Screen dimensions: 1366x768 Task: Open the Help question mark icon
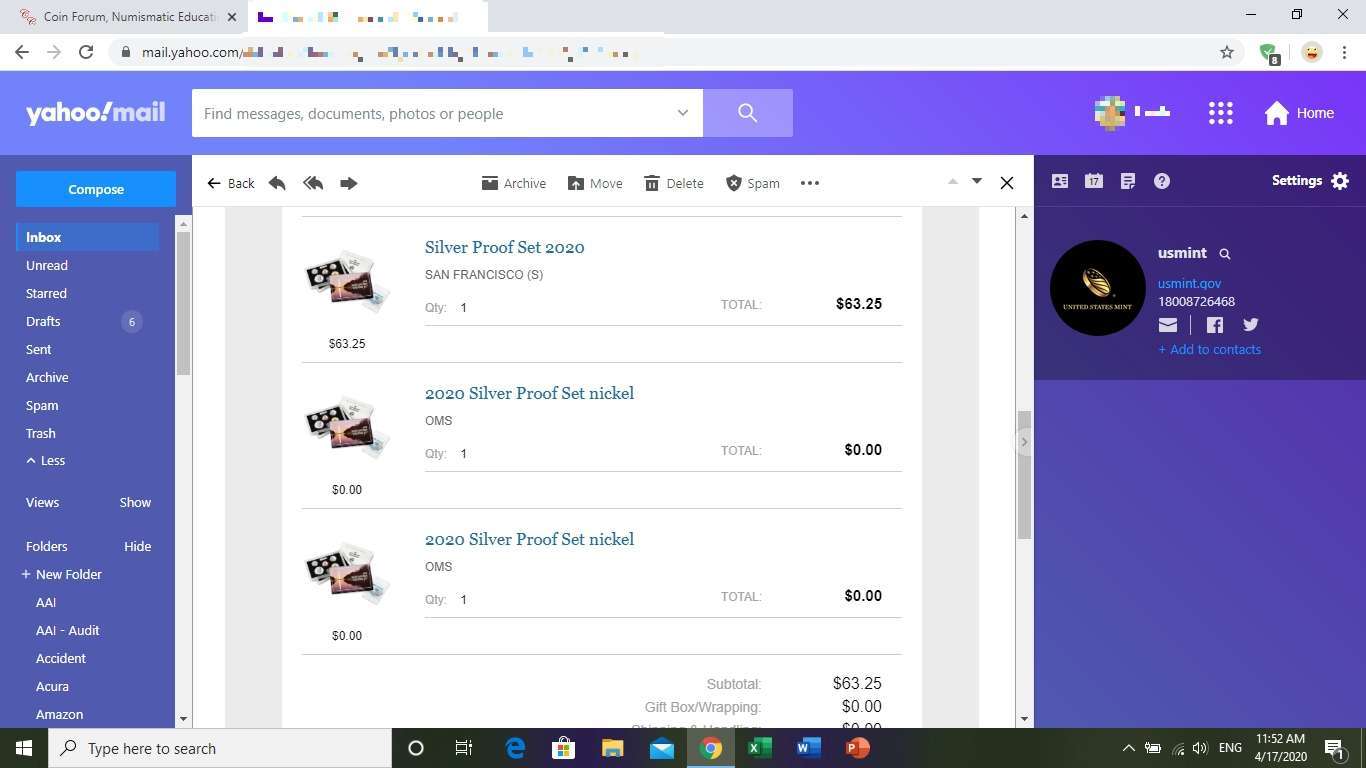click(x=1161, y=181)
